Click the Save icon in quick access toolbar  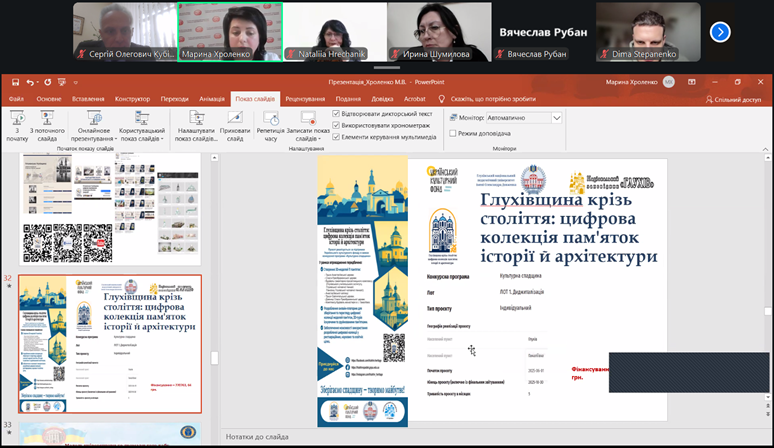pos(17,82)
